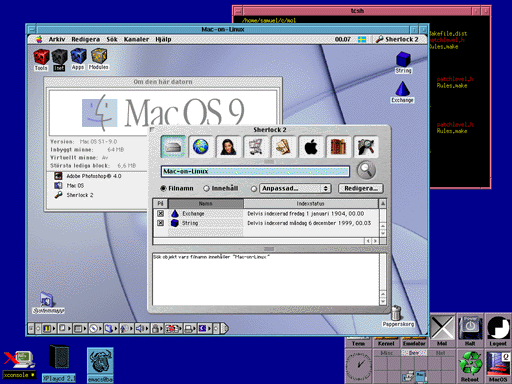Click the speaker volume control strip module
512x384 pixels.
point(140,329)
